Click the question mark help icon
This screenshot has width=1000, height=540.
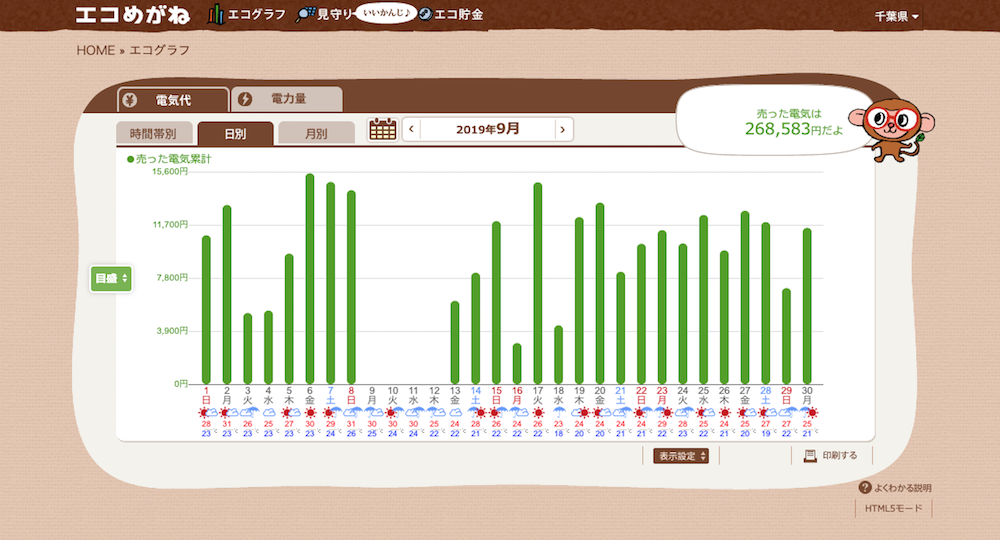(x=865, y=487)
